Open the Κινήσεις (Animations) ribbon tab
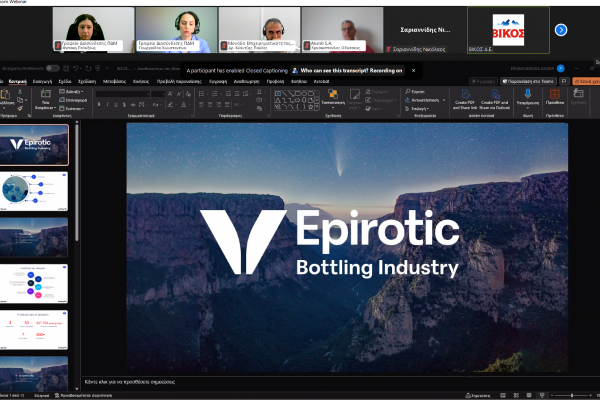This screenshot has height=400, width=600. 141,81
